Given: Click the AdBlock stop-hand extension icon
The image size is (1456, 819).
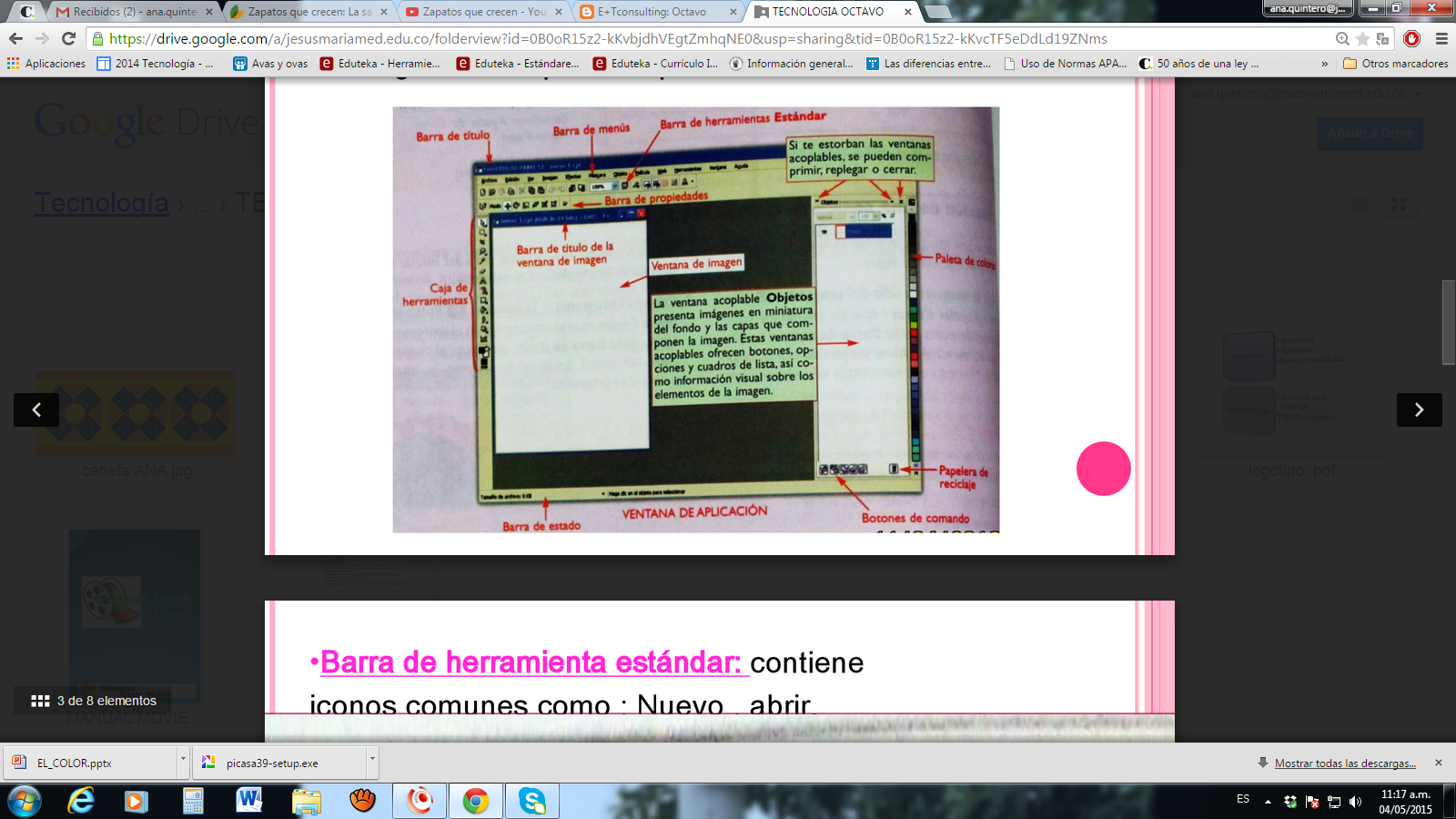Looking at the screenshot, I should point(1411,39).
